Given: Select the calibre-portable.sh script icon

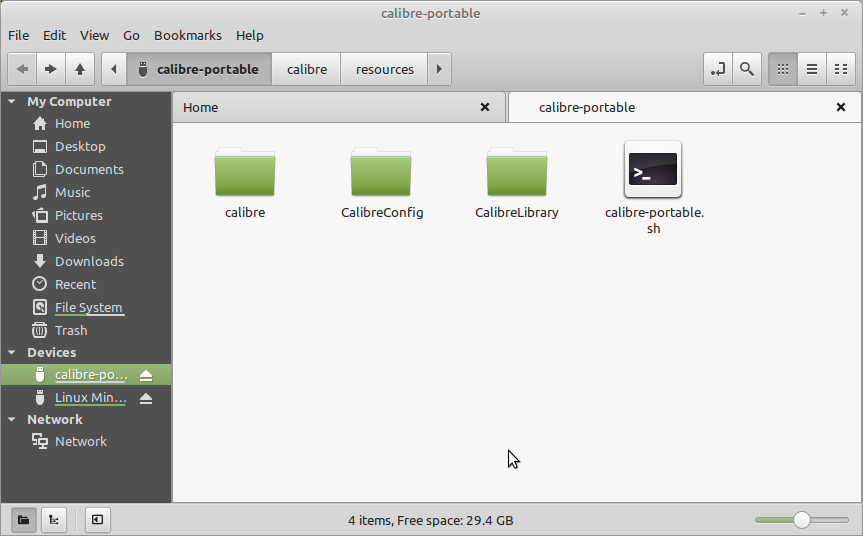Looking at the screenshot, I should [x=653, y=169].
